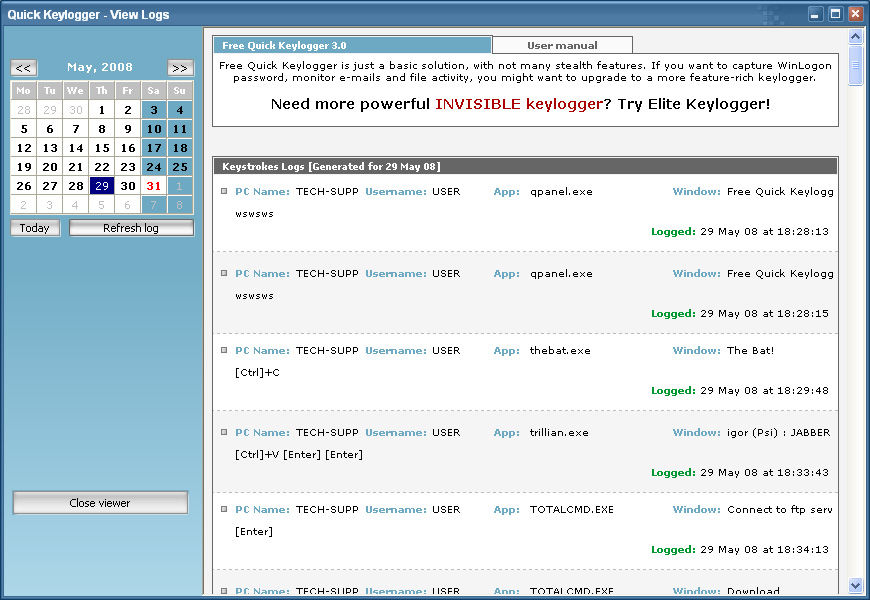
Task: Minimize the Quick Keylogger window
Action: 815,14
